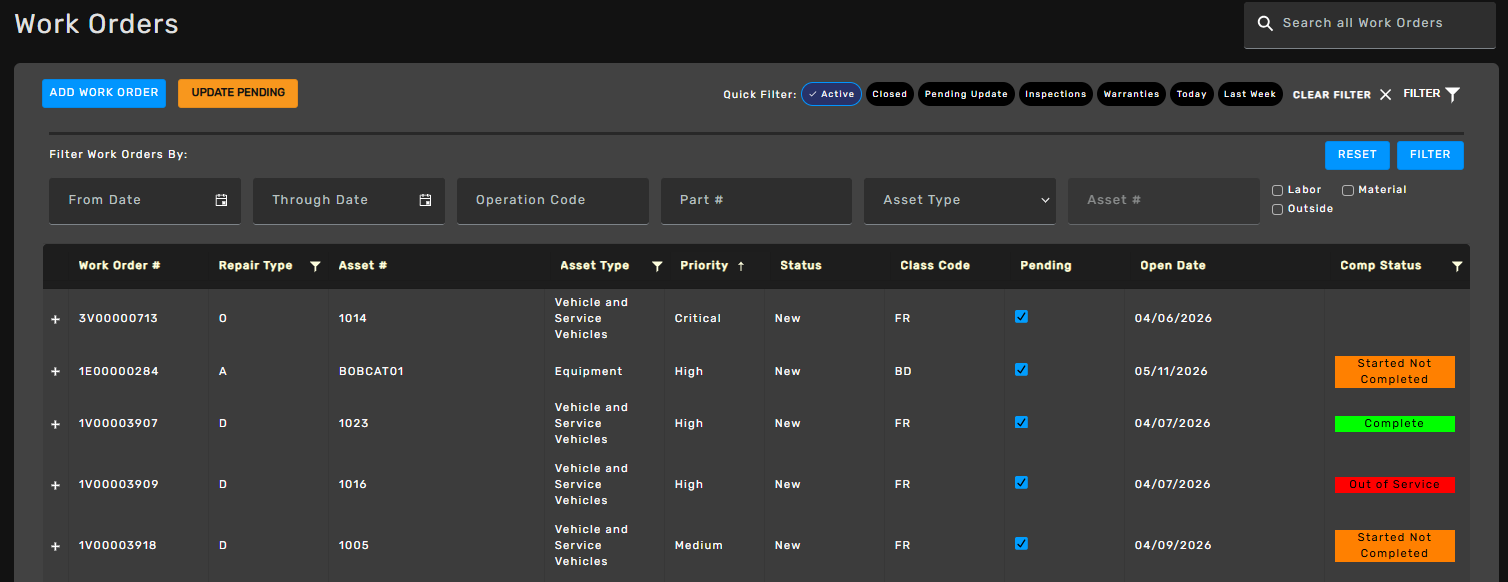Click the From Date input field

[145, 201]
